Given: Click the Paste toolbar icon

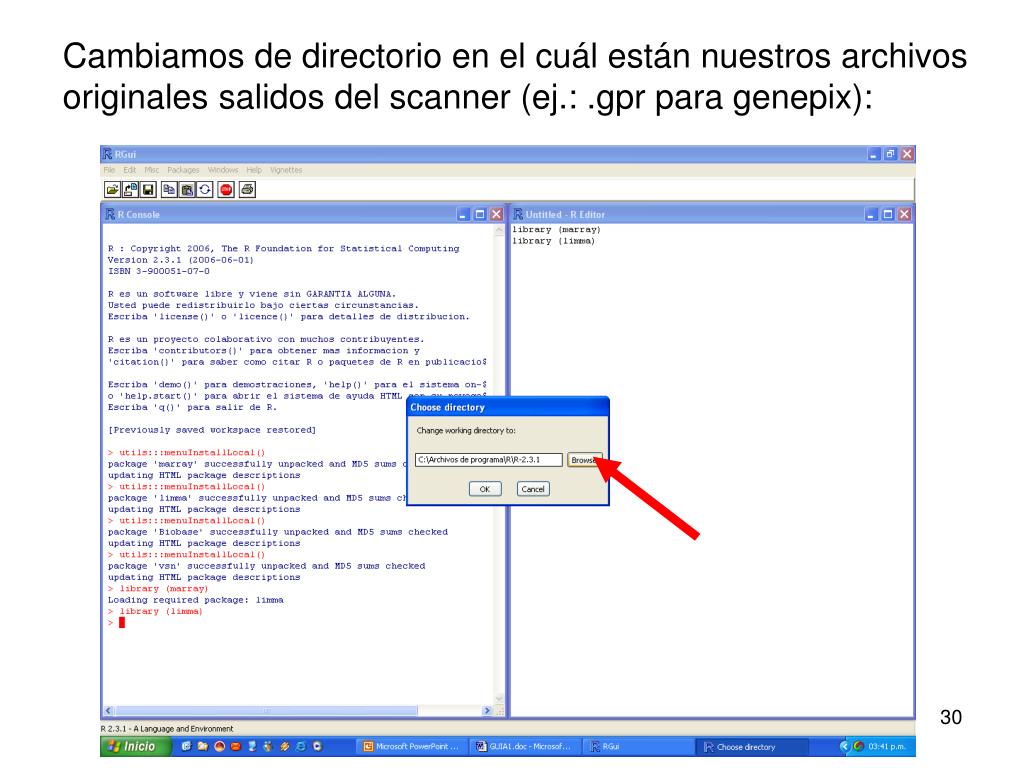Looking at the screenshot, I should 187,190.
